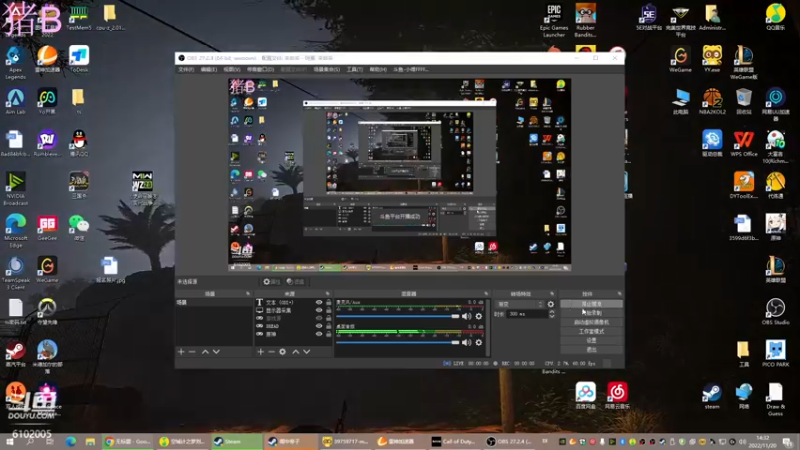Pop out the 控件 dock panel icon

click(x=619, y=294)
